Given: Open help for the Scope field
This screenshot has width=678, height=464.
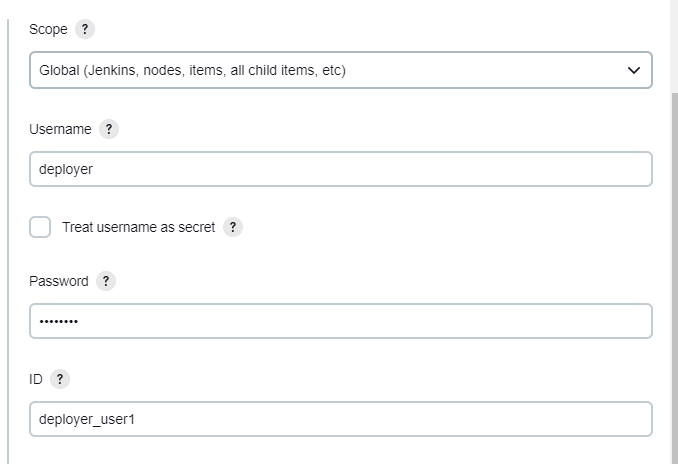Looking at the screenshot, I should point(85,29).
